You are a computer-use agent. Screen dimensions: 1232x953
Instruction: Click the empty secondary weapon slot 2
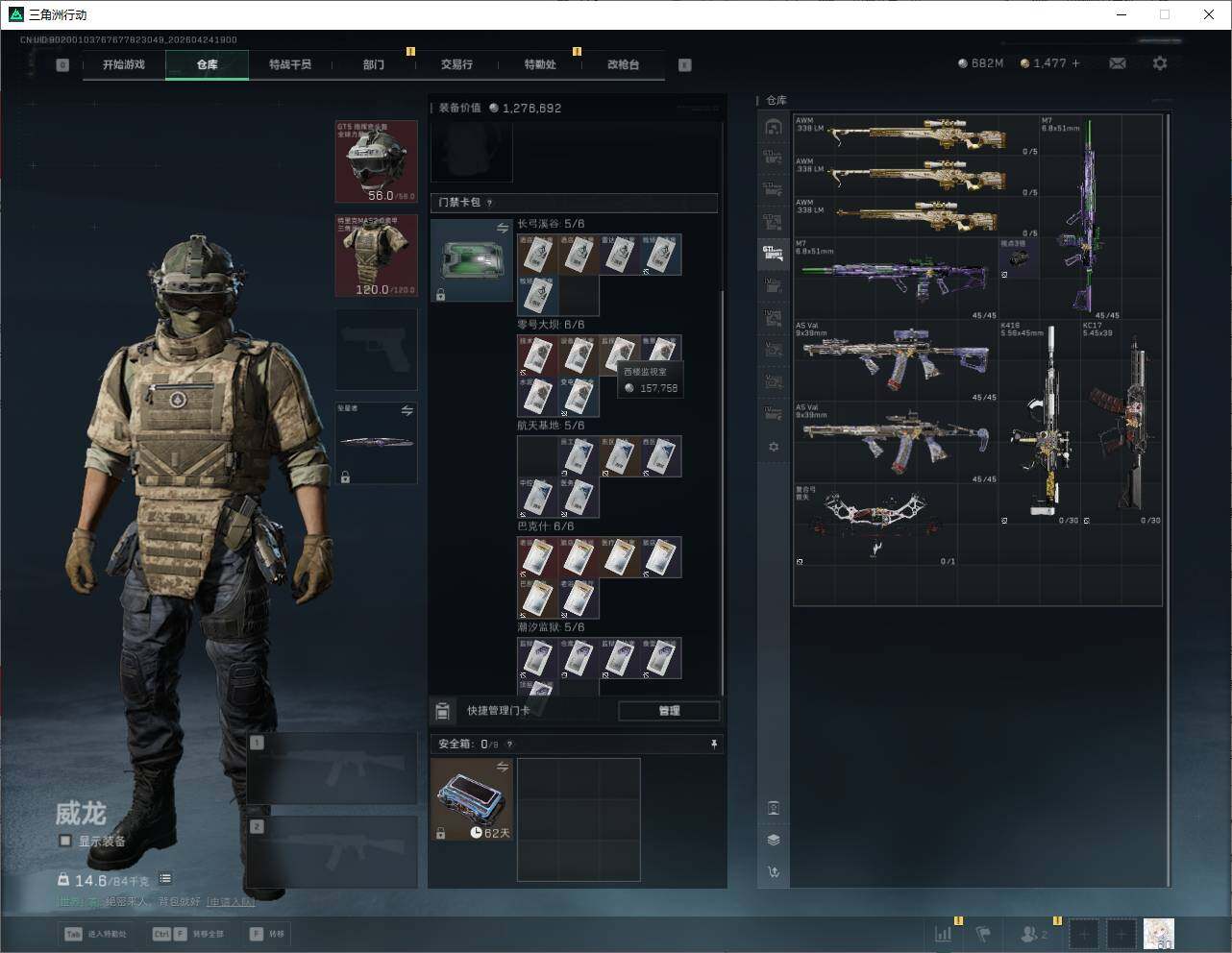tap(333, 852)
